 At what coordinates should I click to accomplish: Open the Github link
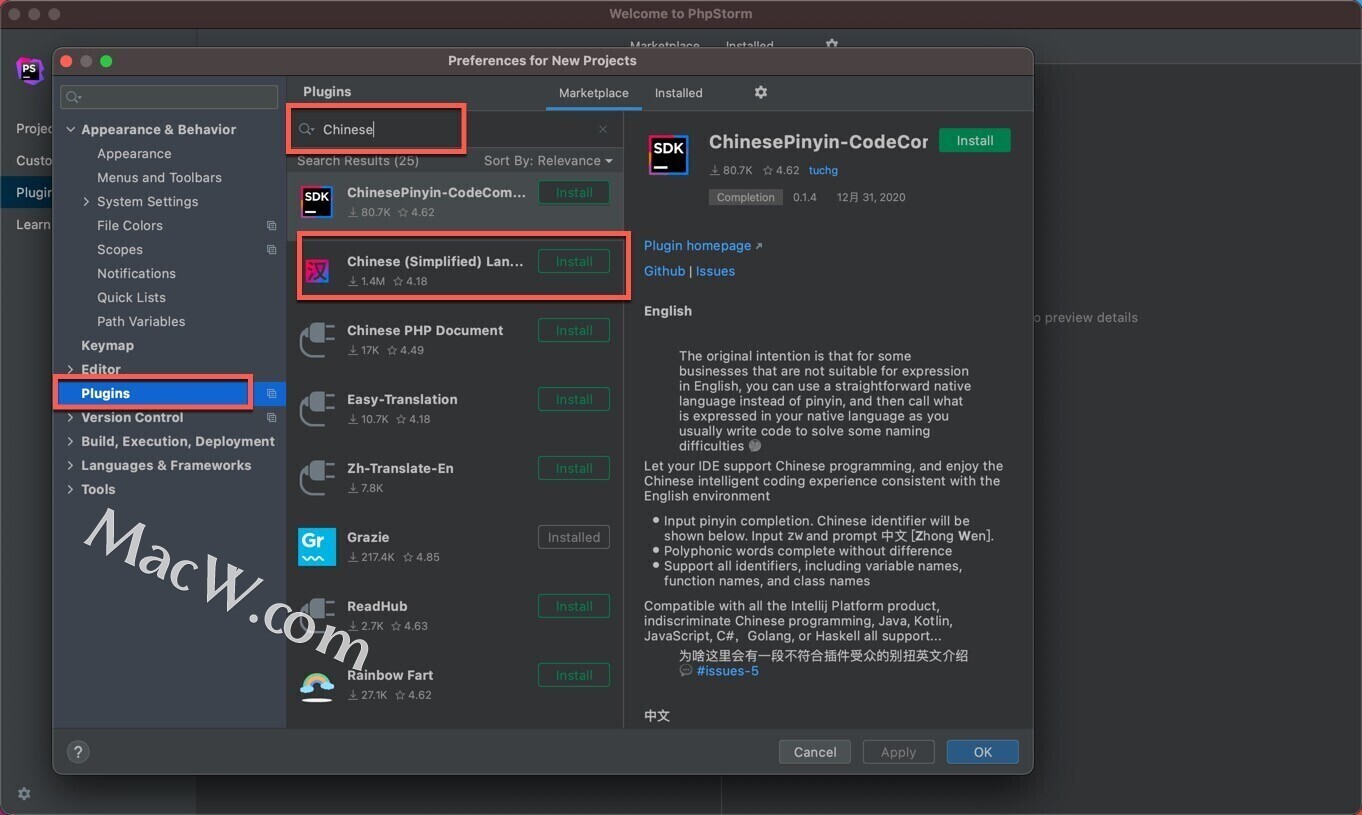point(665,271)
